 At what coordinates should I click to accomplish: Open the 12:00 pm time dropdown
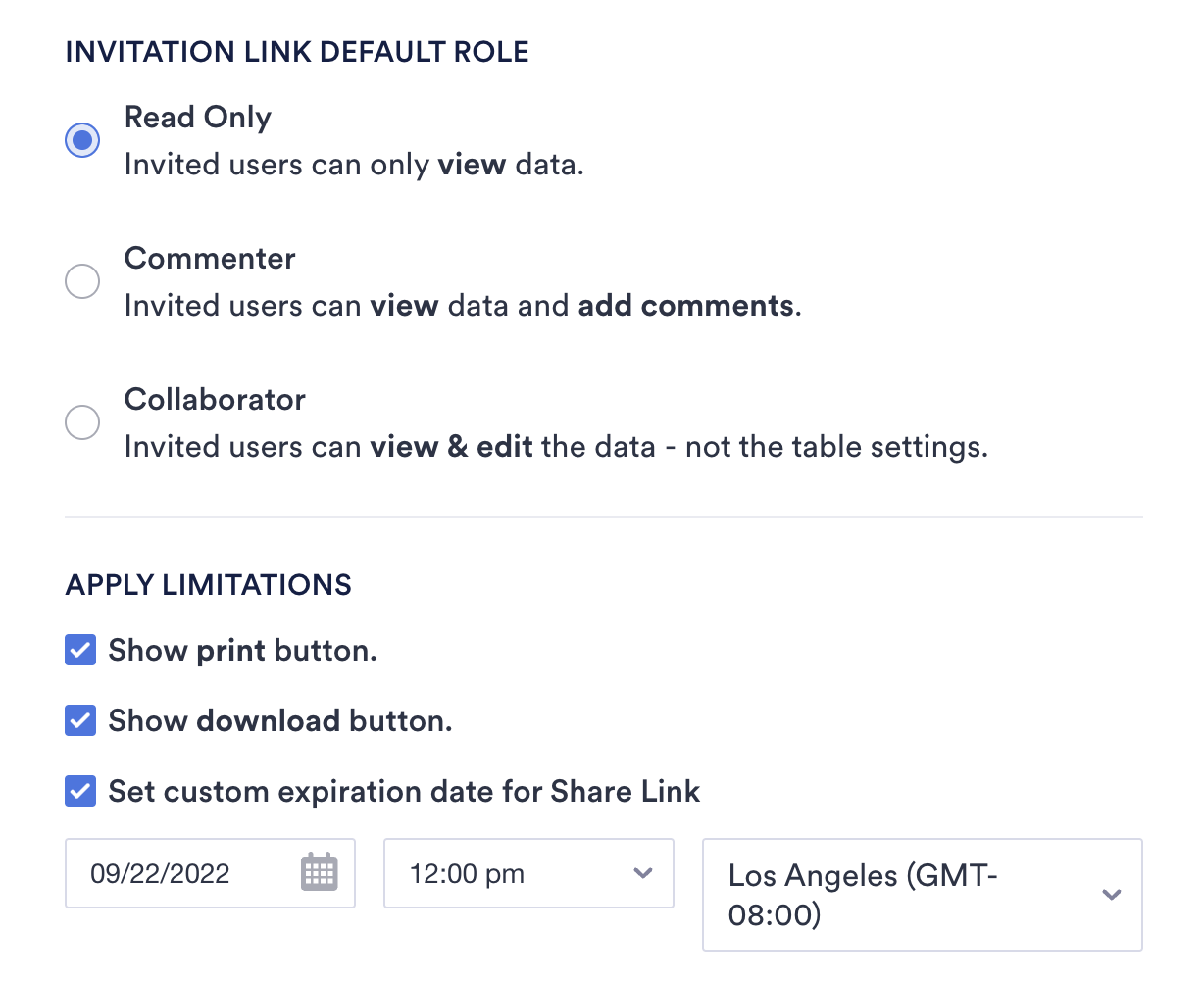[x=527, y=873]
